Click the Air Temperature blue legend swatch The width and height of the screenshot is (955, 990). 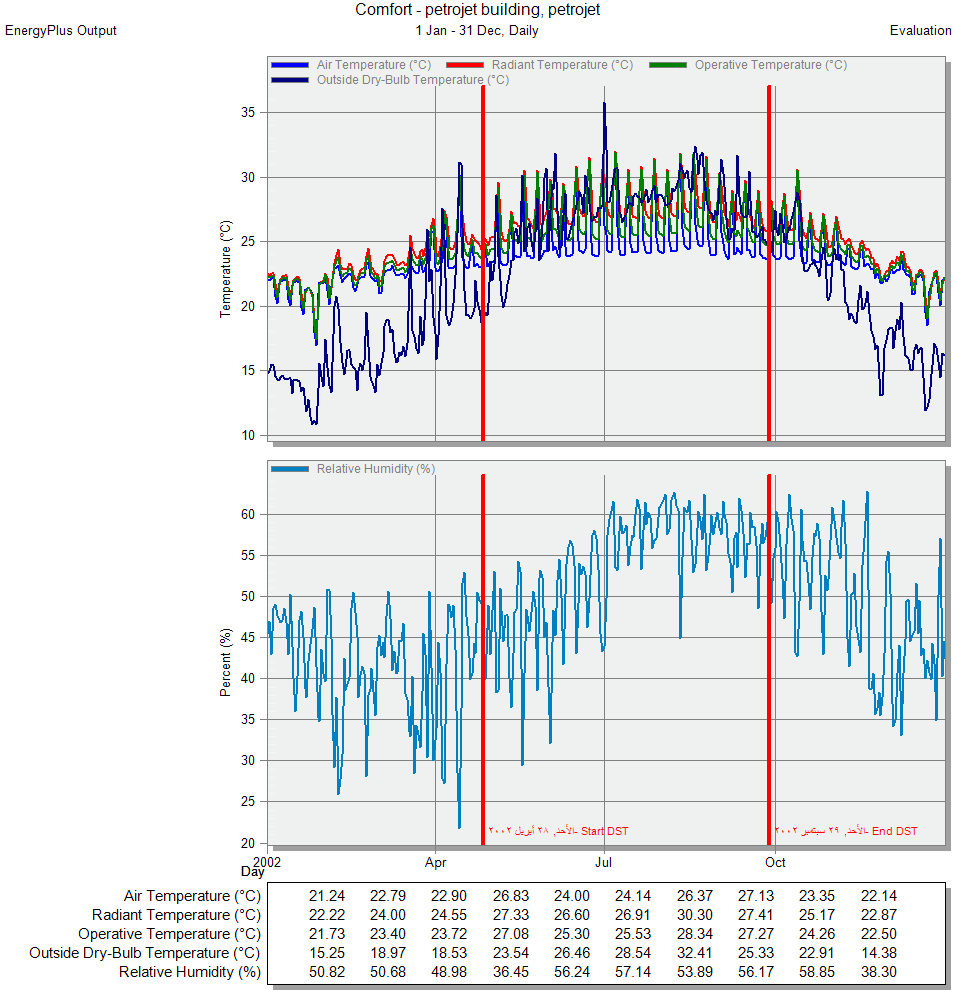[291, 65]
